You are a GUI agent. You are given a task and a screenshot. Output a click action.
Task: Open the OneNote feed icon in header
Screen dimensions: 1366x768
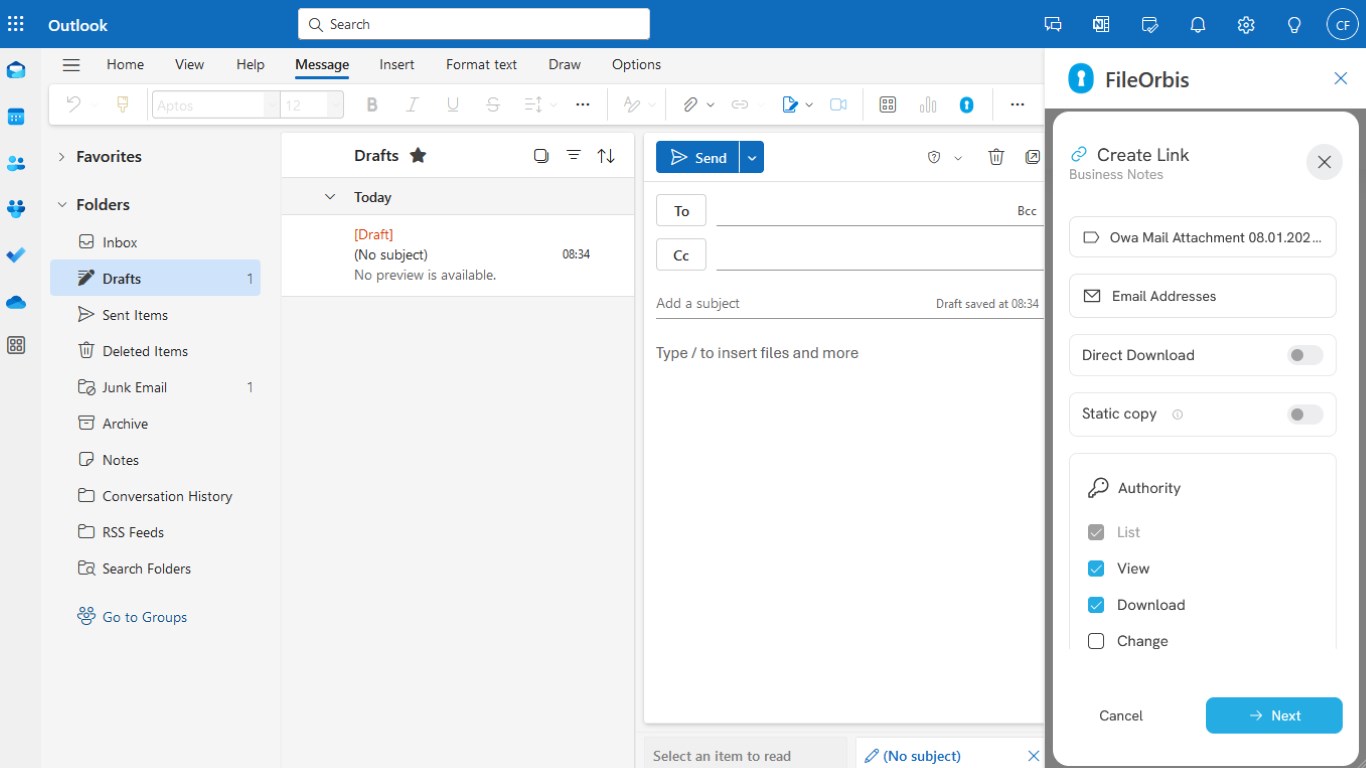1101,25
